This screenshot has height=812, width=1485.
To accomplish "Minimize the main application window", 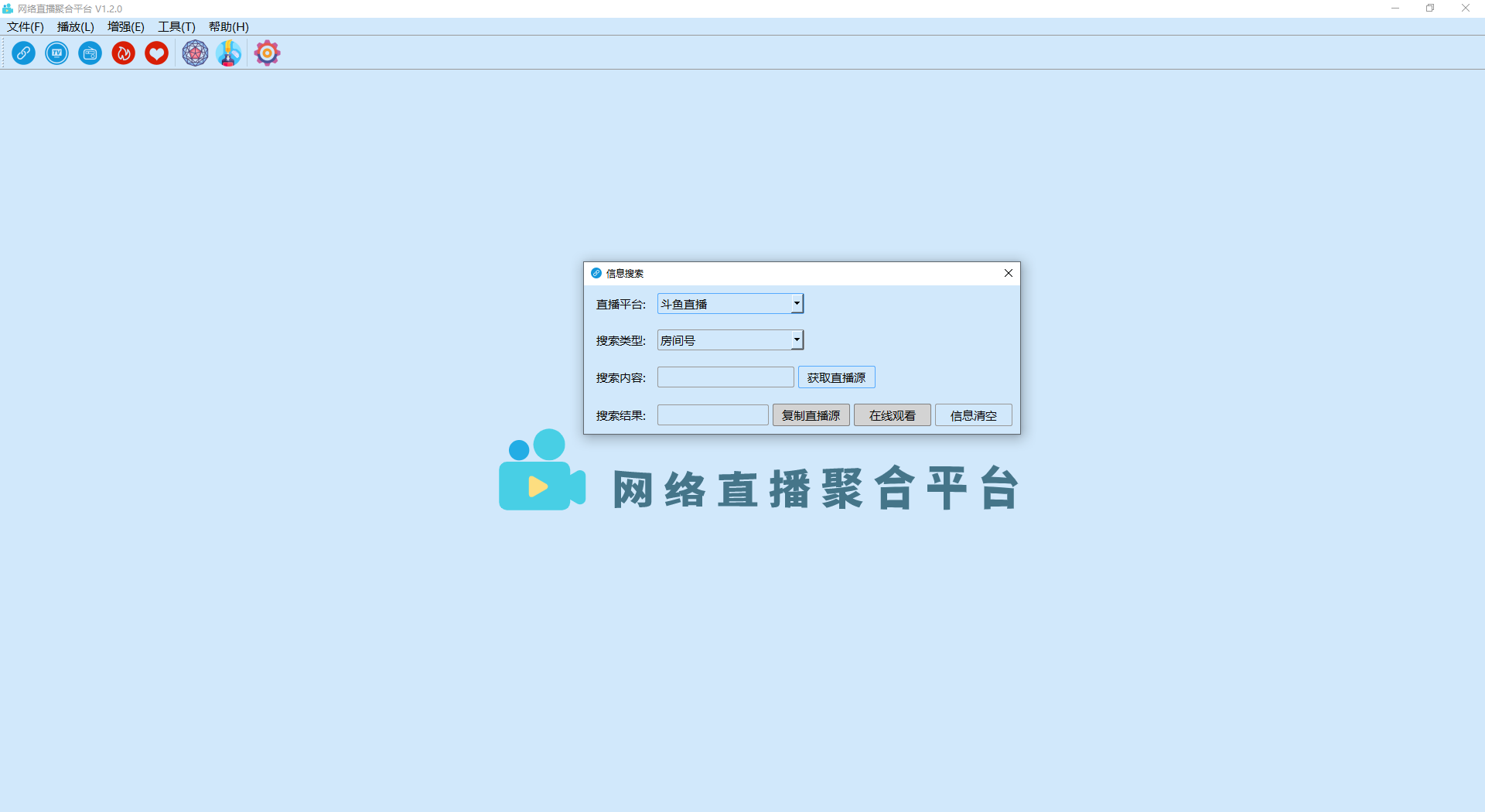I will (1395, 9).
